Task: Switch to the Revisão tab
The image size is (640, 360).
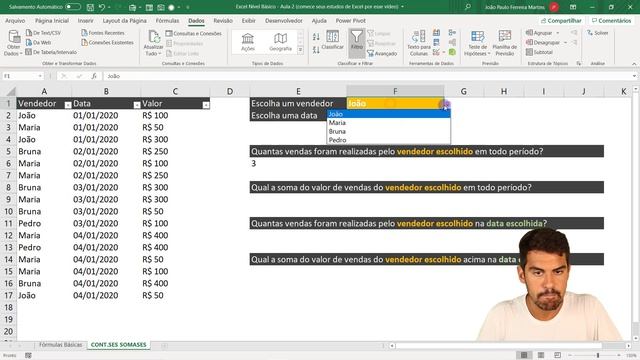Action: [x=223, y=20]
